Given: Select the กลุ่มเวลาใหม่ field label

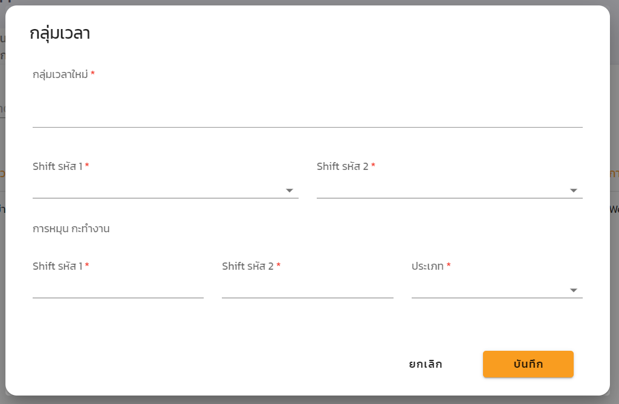Looking at the screenshot, I should [62, 75].
